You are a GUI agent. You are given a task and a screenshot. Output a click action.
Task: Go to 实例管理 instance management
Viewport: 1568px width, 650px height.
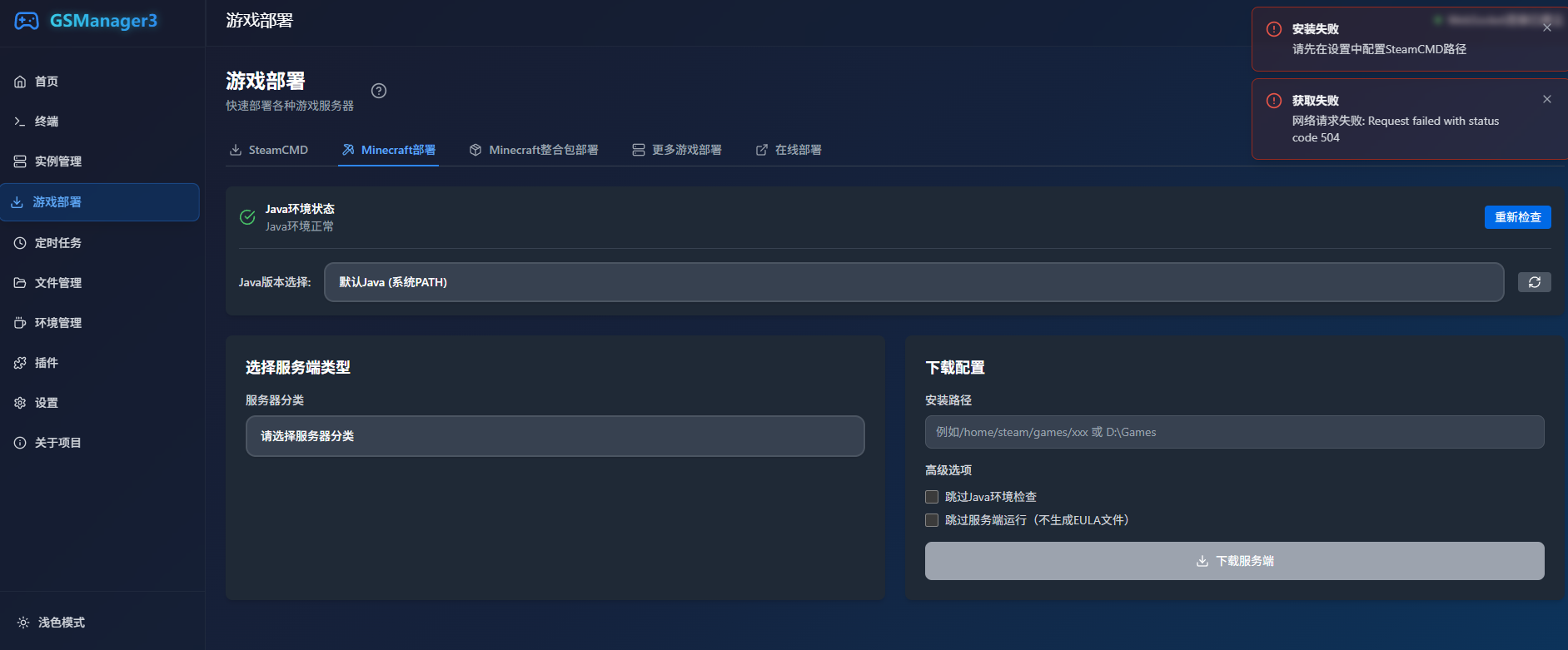pyautogui.click(x=100, y=161)
